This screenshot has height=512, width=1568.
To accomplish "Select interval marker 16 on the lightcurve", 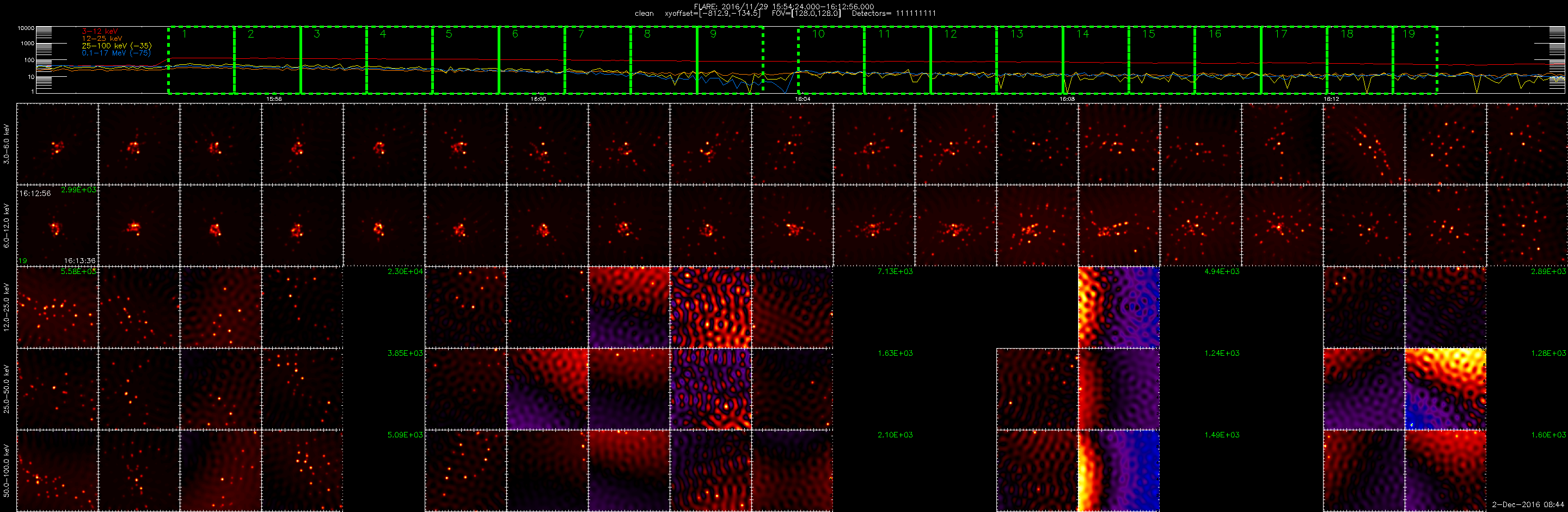I will 1215,34.
